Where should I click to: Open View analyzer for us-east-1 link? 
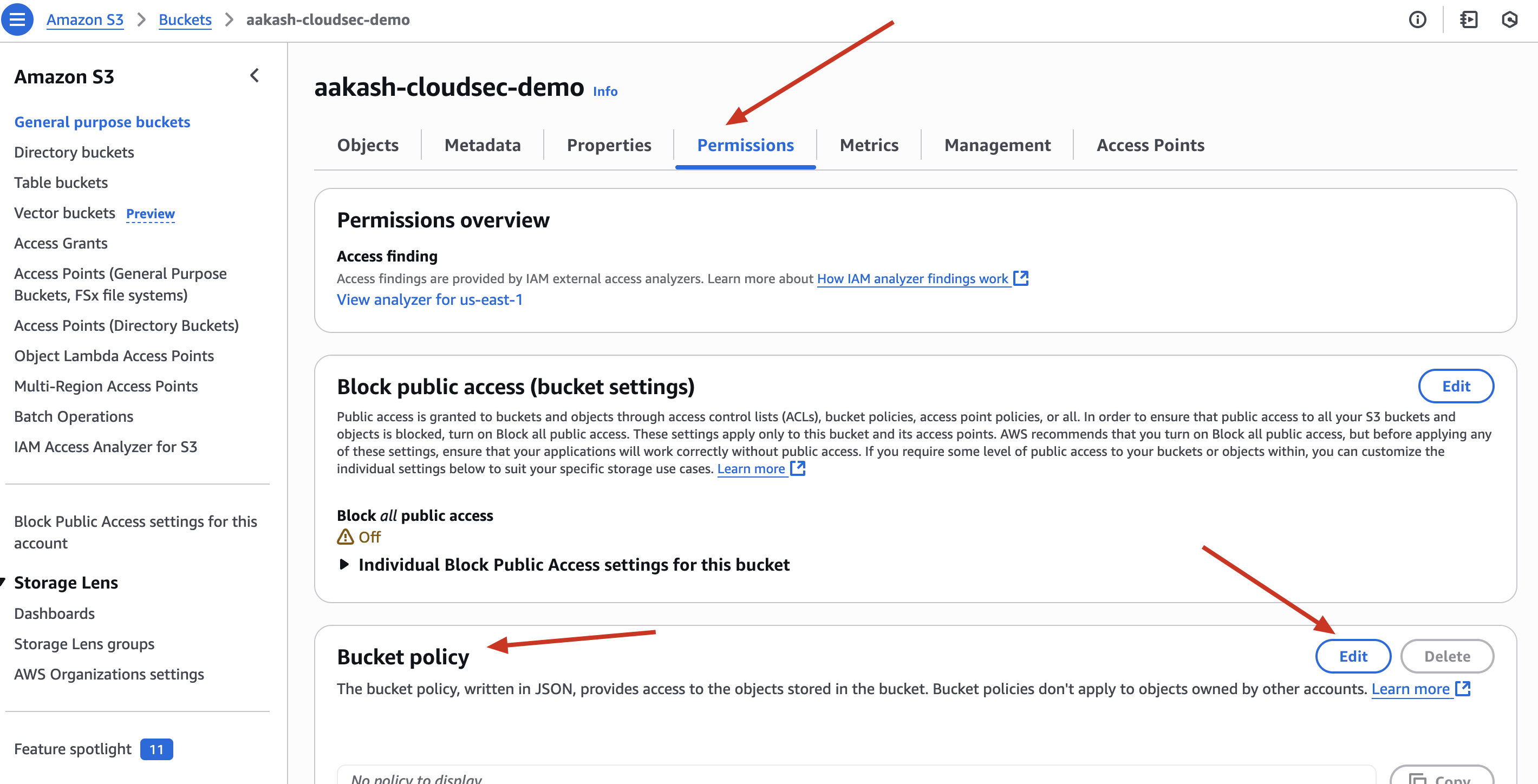tap(430, 299)
